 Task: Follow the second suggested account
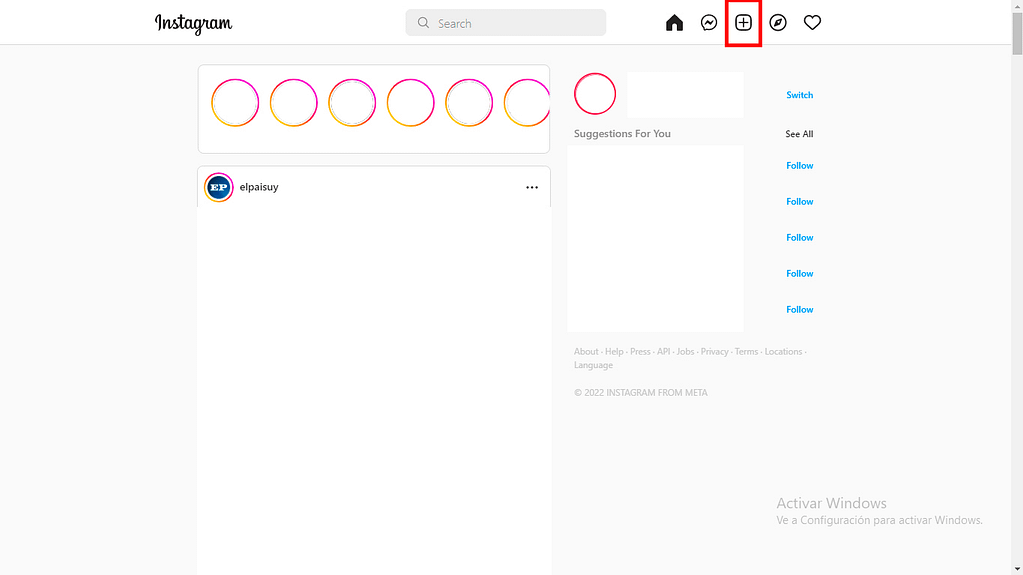[x=799, y=202]
